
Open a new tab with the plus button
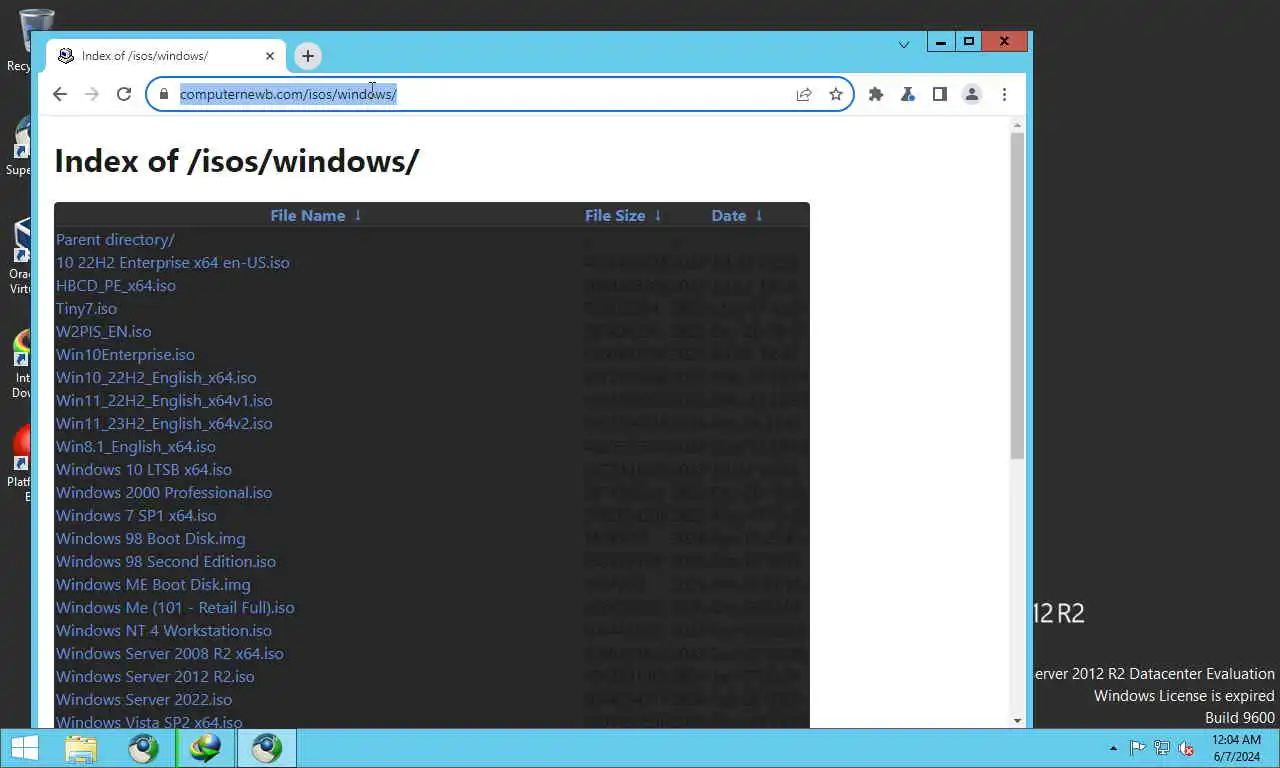308,56
